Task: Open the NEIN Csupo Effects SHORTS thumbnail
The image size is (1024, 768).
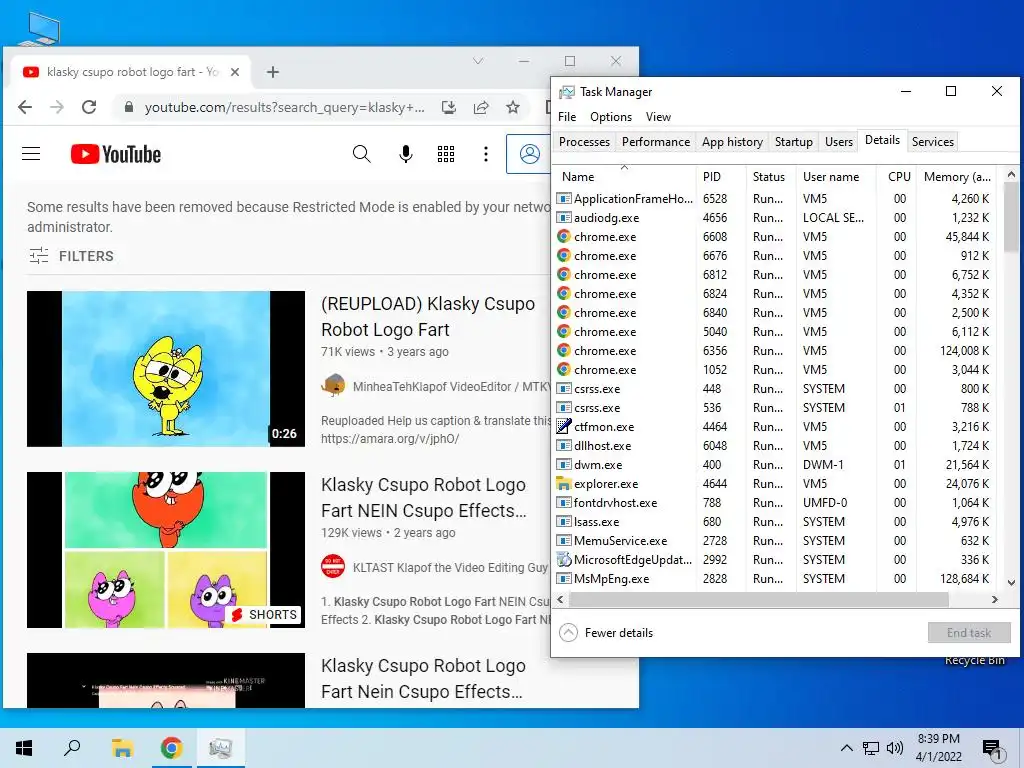Action: click(x=166, y=550)
